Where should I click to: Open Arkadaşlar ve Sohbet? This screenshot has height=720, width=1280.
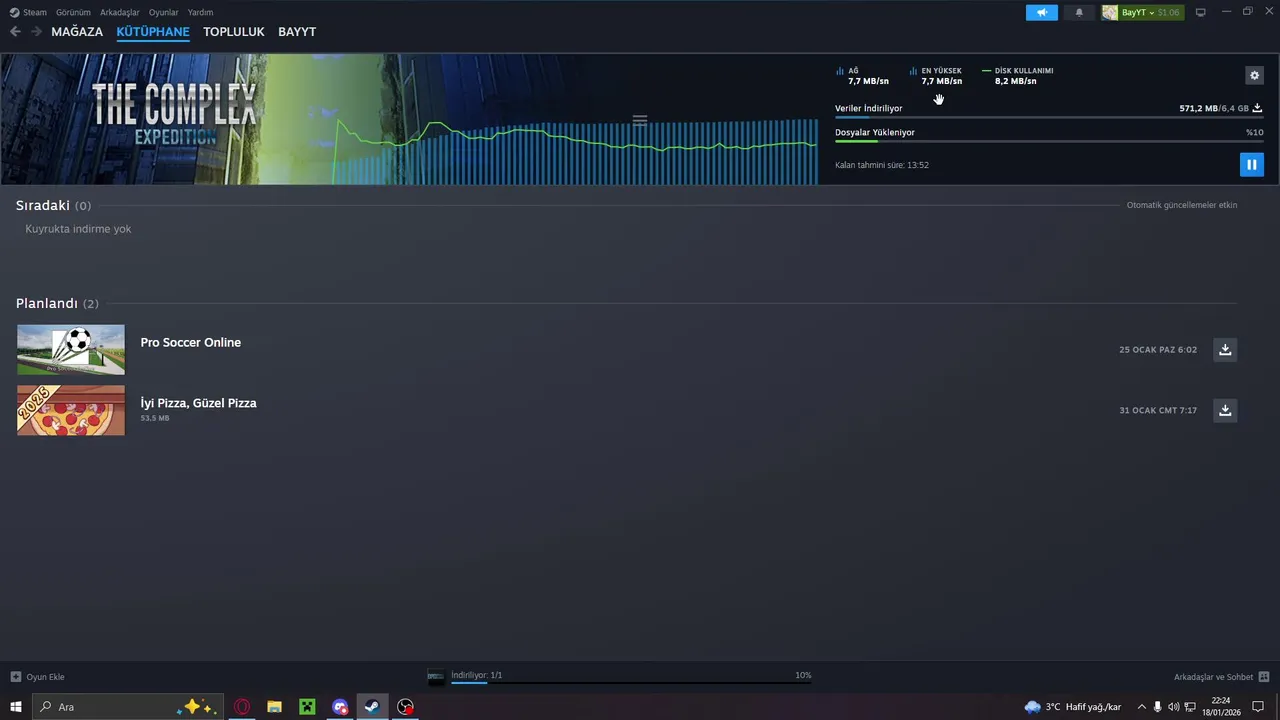[1221, 677]
